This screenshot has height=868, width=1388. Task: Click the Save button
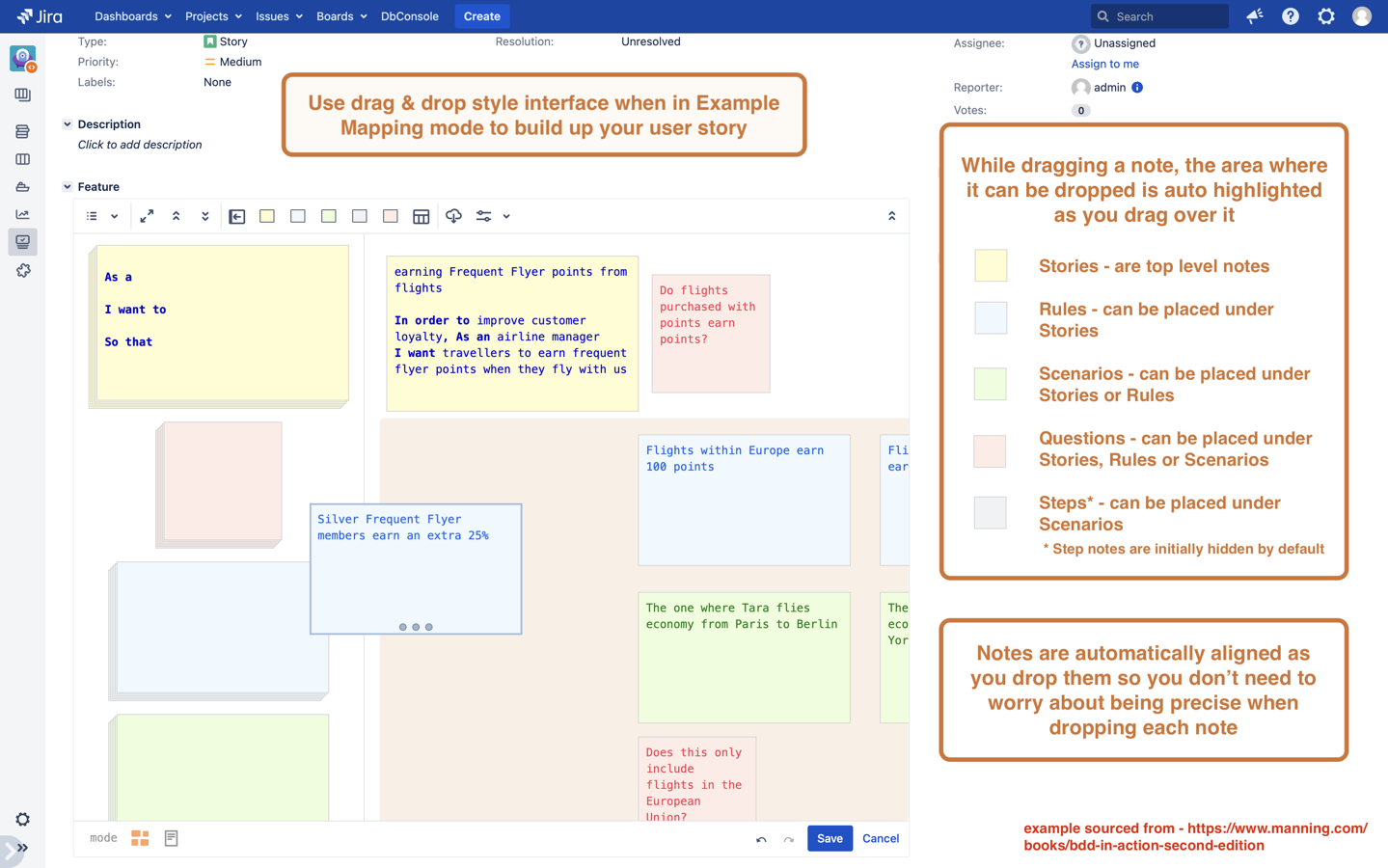(x=830, y=838)
